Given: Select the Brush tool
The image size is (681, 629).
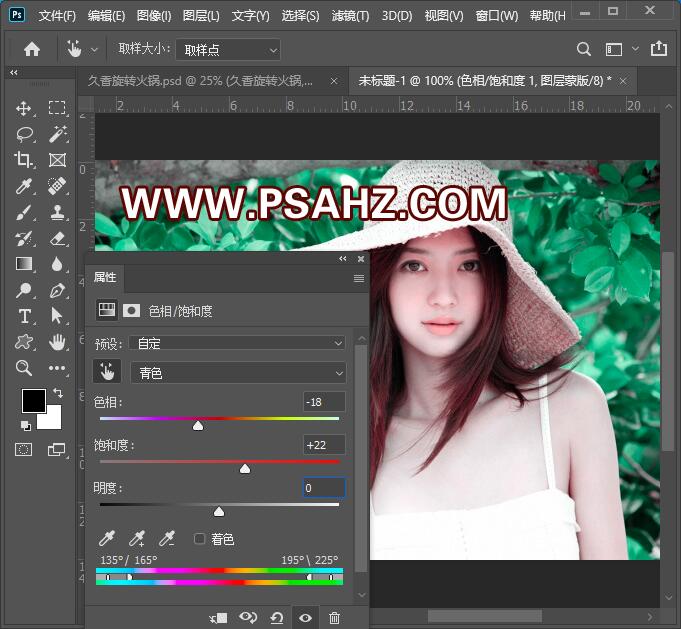Looking at the screenshot, I should pyautogui.click(x=23, y=212).
